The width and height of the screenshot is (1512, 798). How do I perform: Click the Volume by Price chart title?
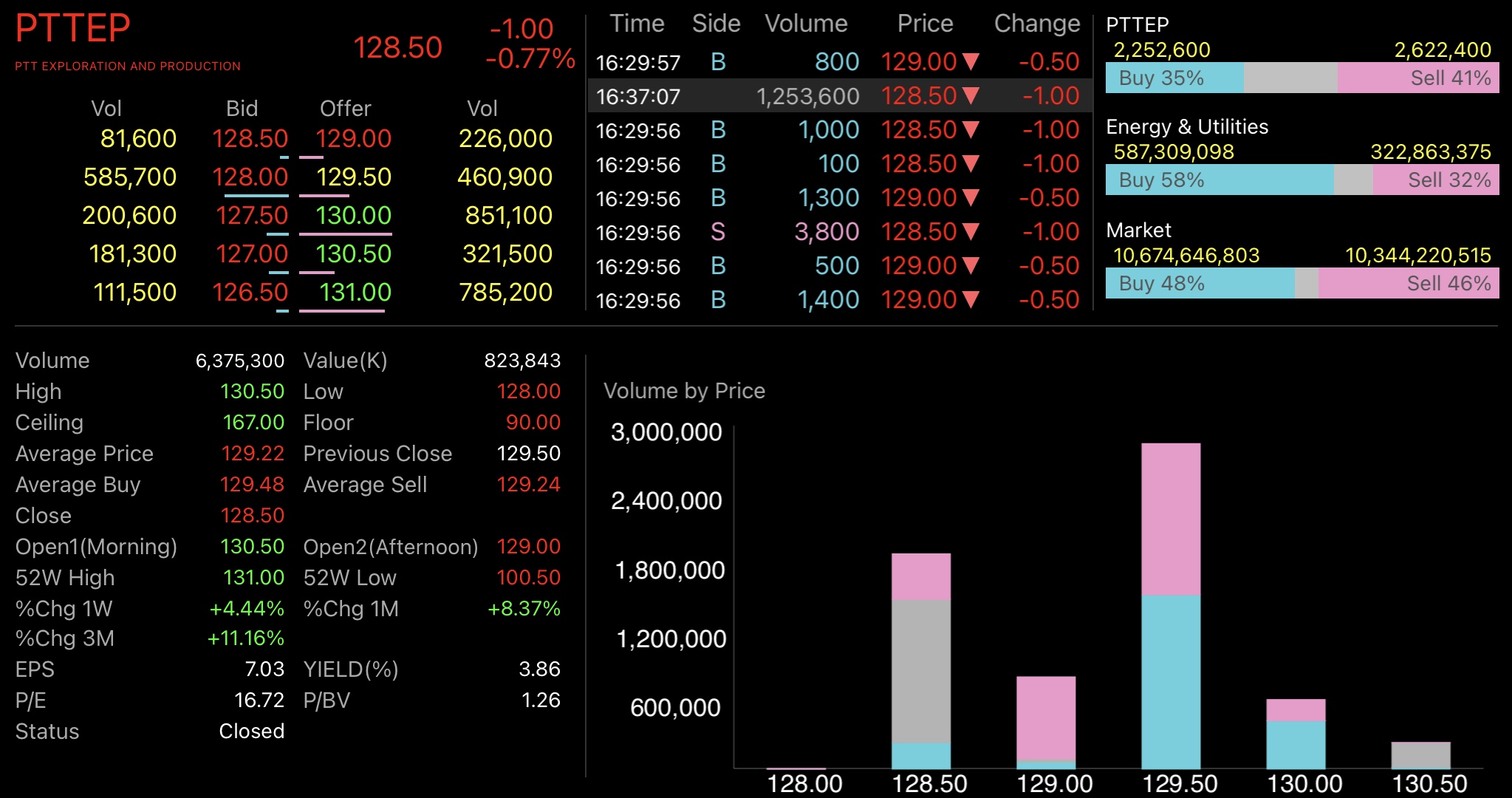click(684, 391)
